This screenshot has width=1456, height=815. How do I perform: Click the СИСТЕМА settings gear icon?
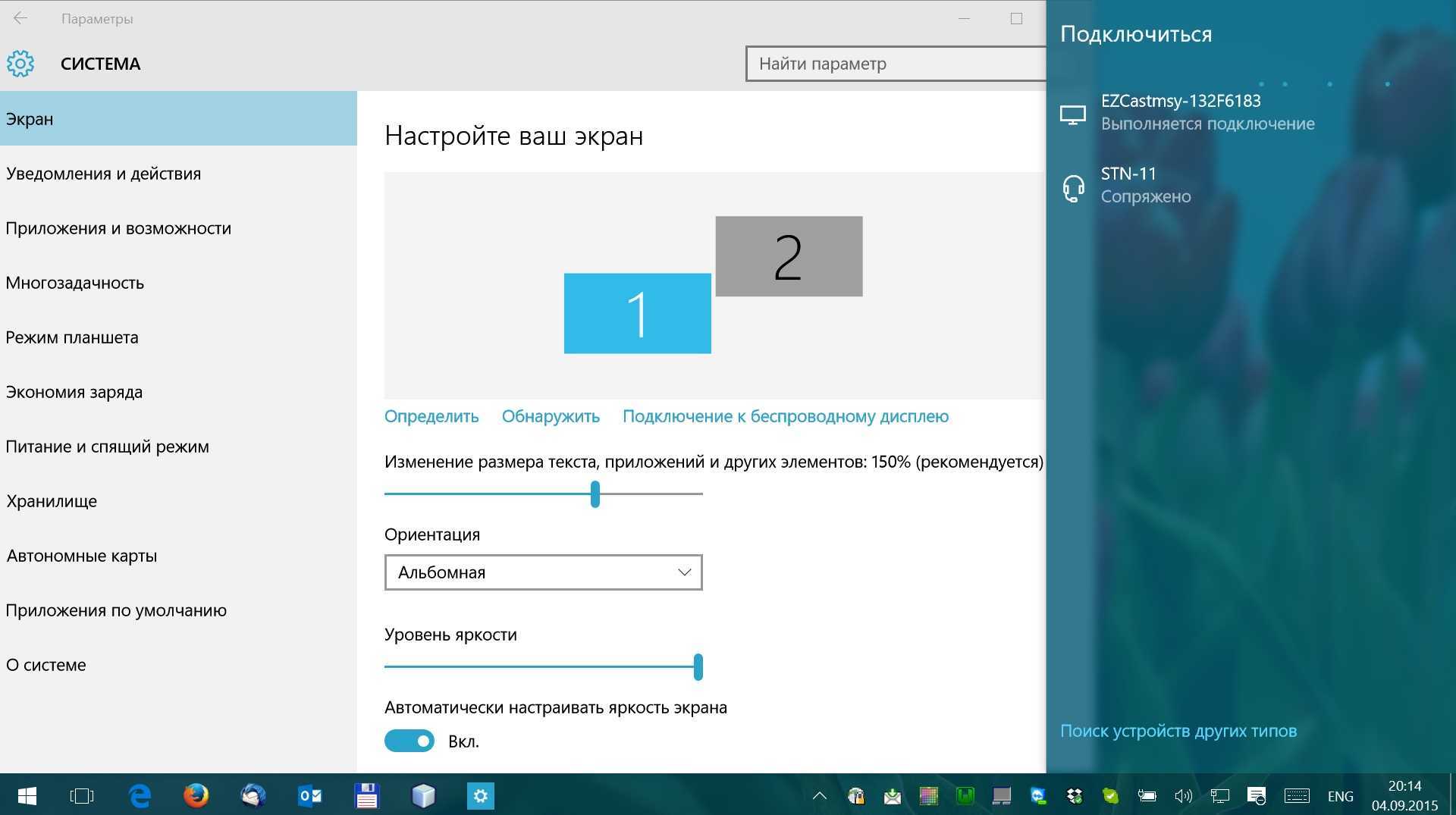point(20,64)
